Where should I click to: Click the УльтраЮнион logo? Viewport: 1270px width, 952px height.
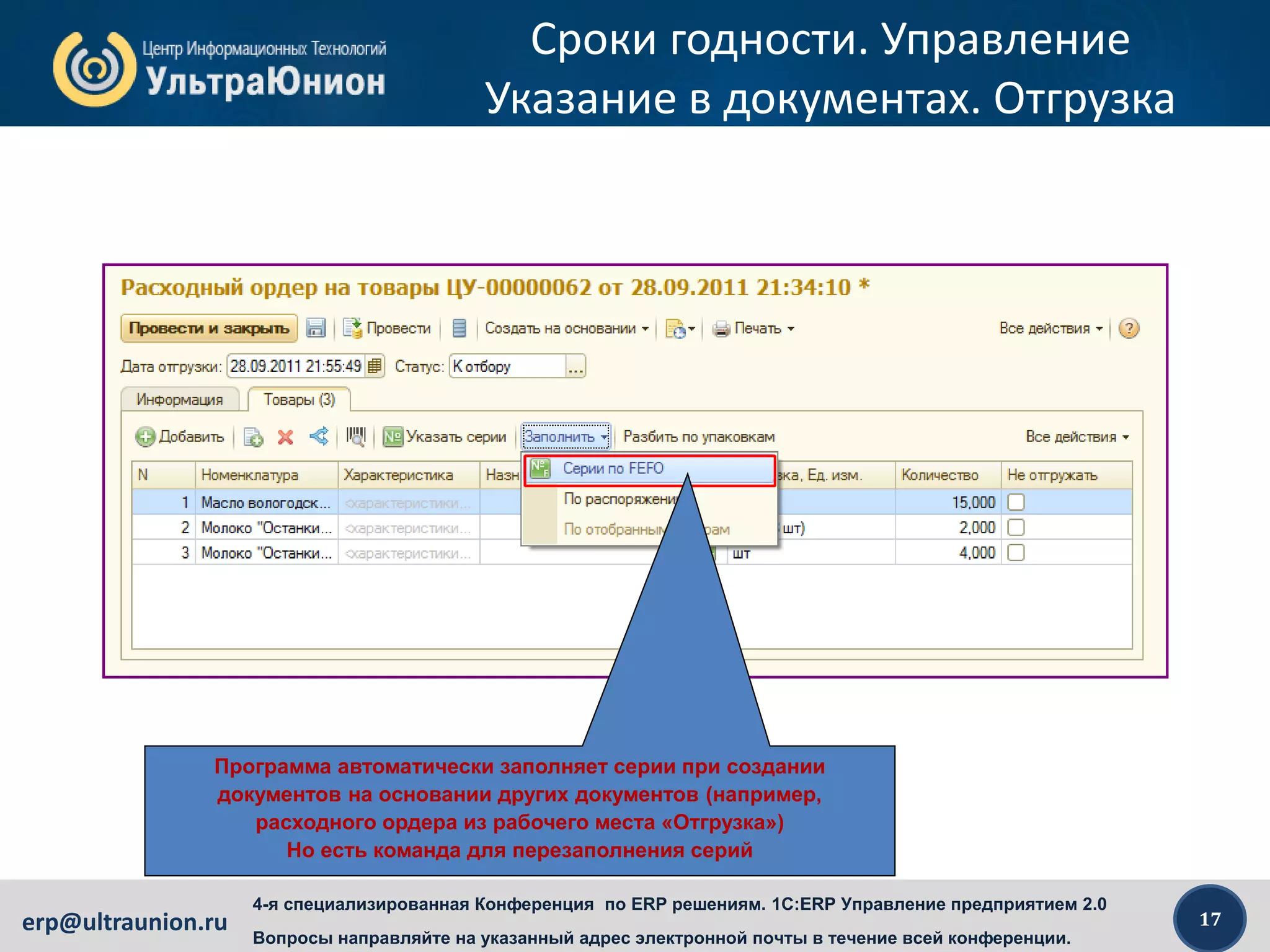click(220, 69)
